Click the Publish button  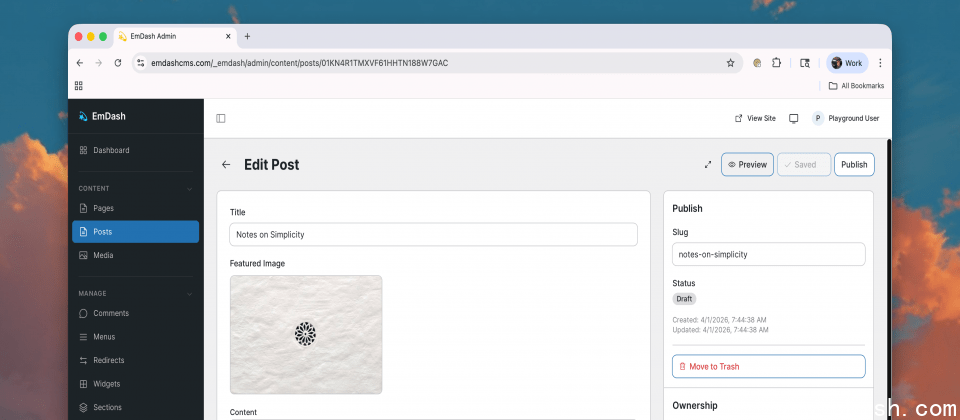854,165
